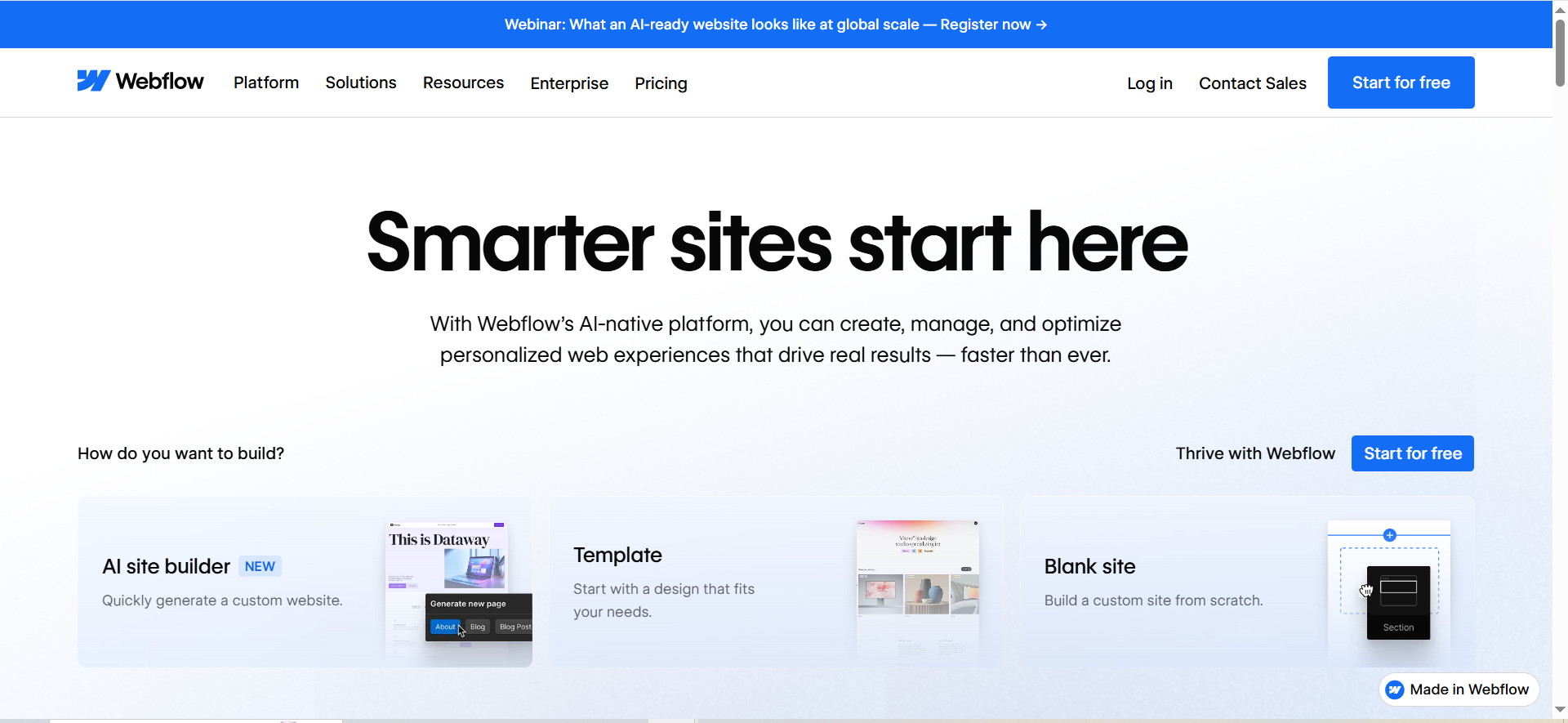Screen dimensions: 1568x723
Task: Click Start for free in the header
Action: point(1401,83)
